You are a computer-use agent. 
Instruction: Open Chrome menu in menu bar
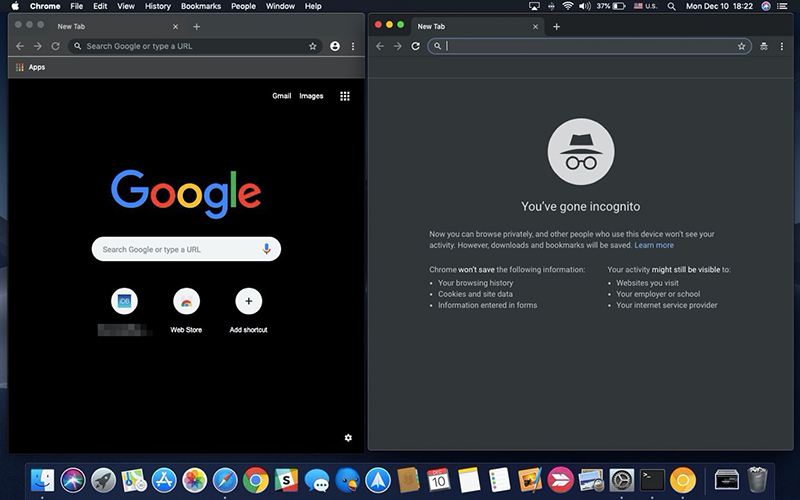point(45,6)
